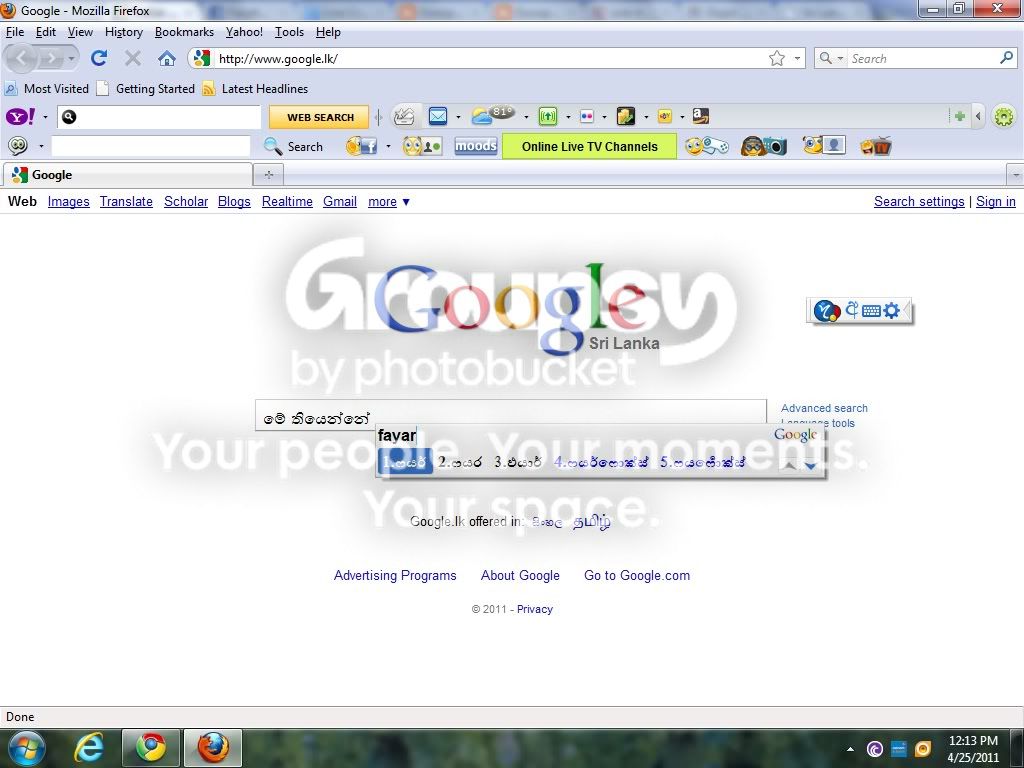Open Yahoo toolbar settings gear icon
1024x768 pixels.
(1004, 117)
